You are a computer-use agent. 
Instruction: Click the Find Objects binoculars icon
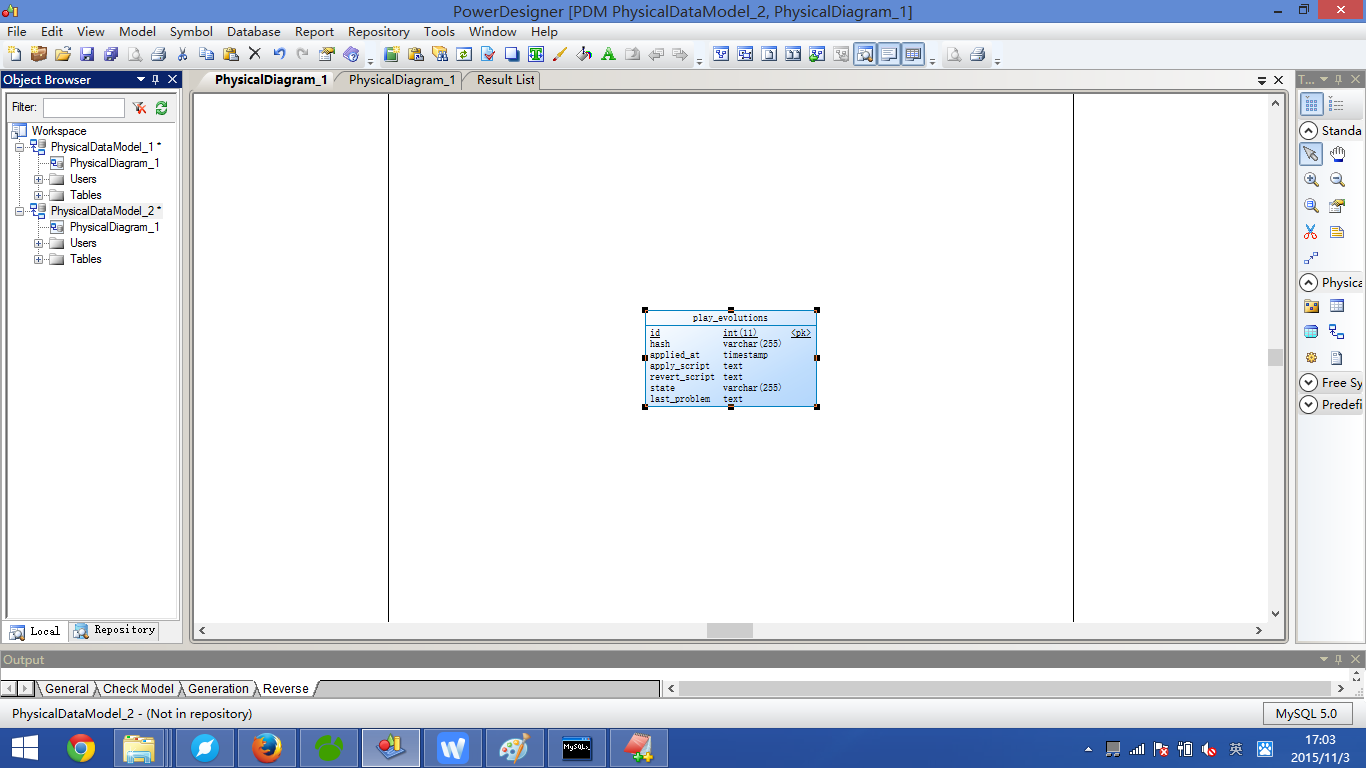[x=440, y=54]
